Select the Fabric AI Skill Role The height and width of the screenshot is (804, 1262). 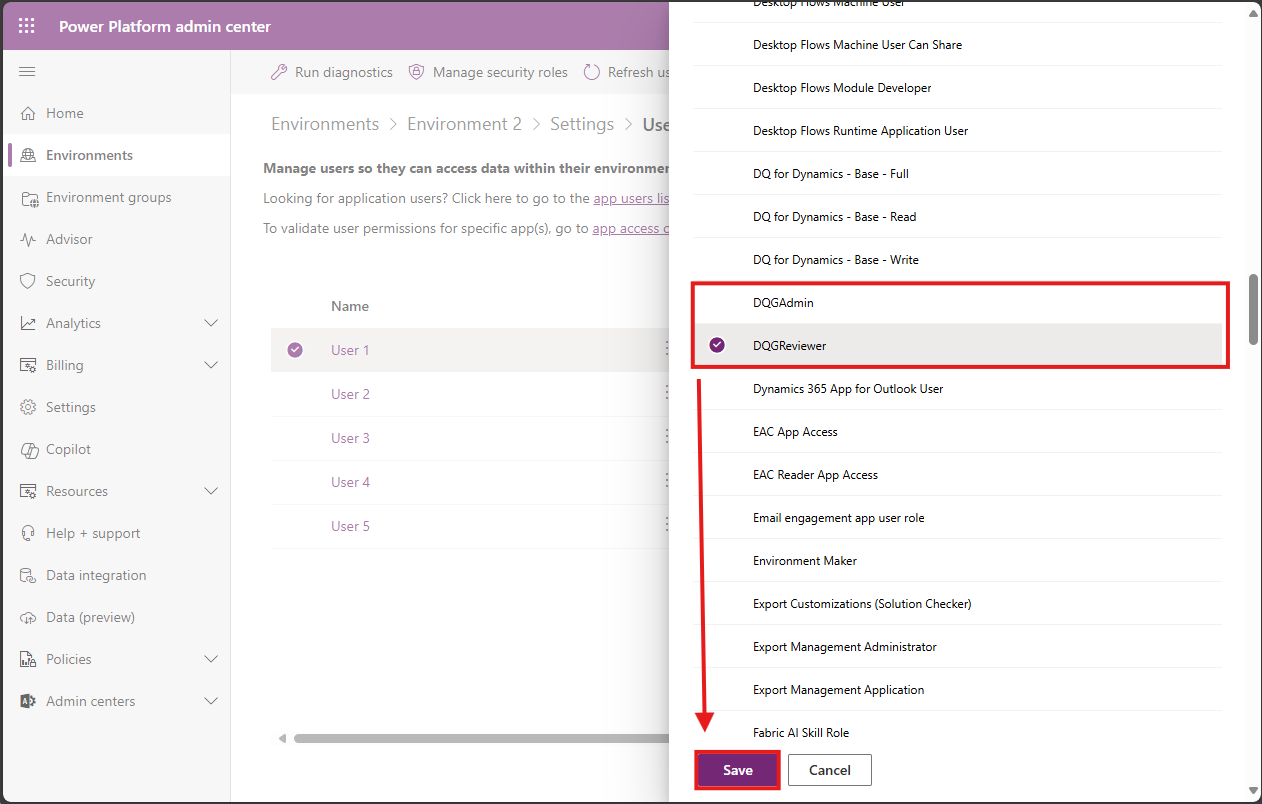pos(957,732)
